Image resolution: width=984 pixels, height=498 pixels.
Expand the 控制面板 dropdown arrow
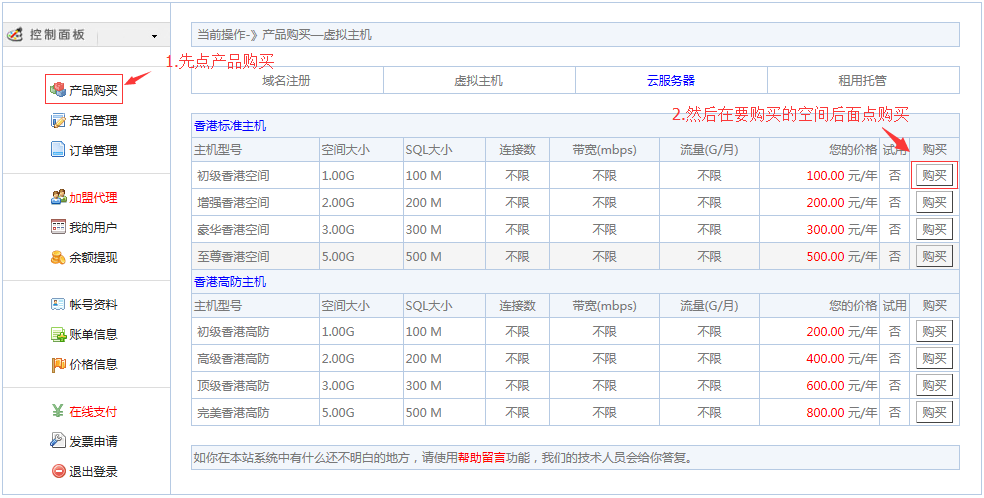click(154, 36)
